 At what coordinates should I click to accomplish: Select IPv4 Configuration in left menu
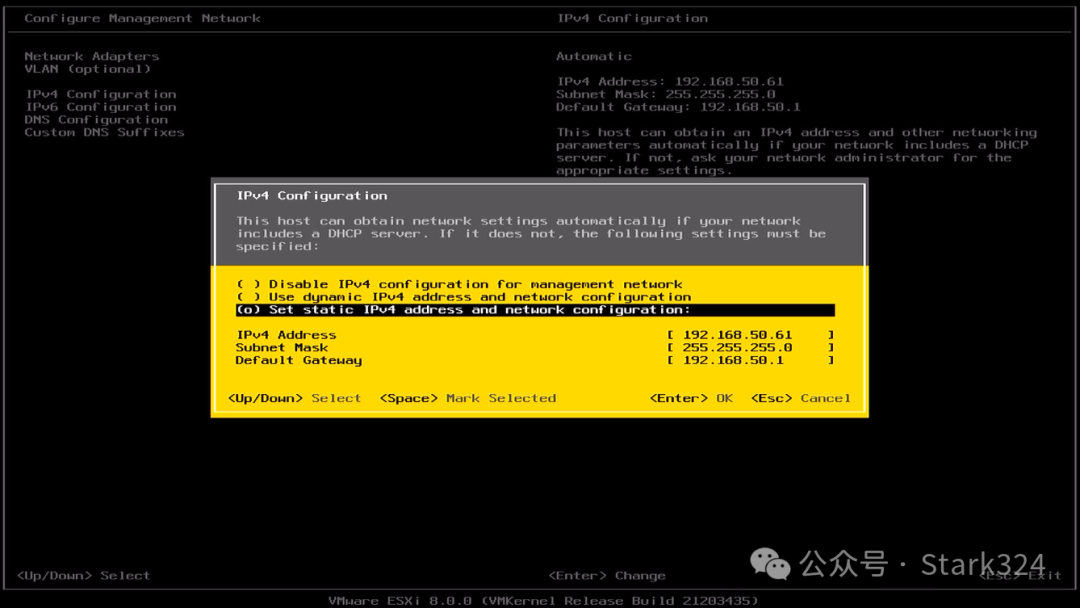101,94
